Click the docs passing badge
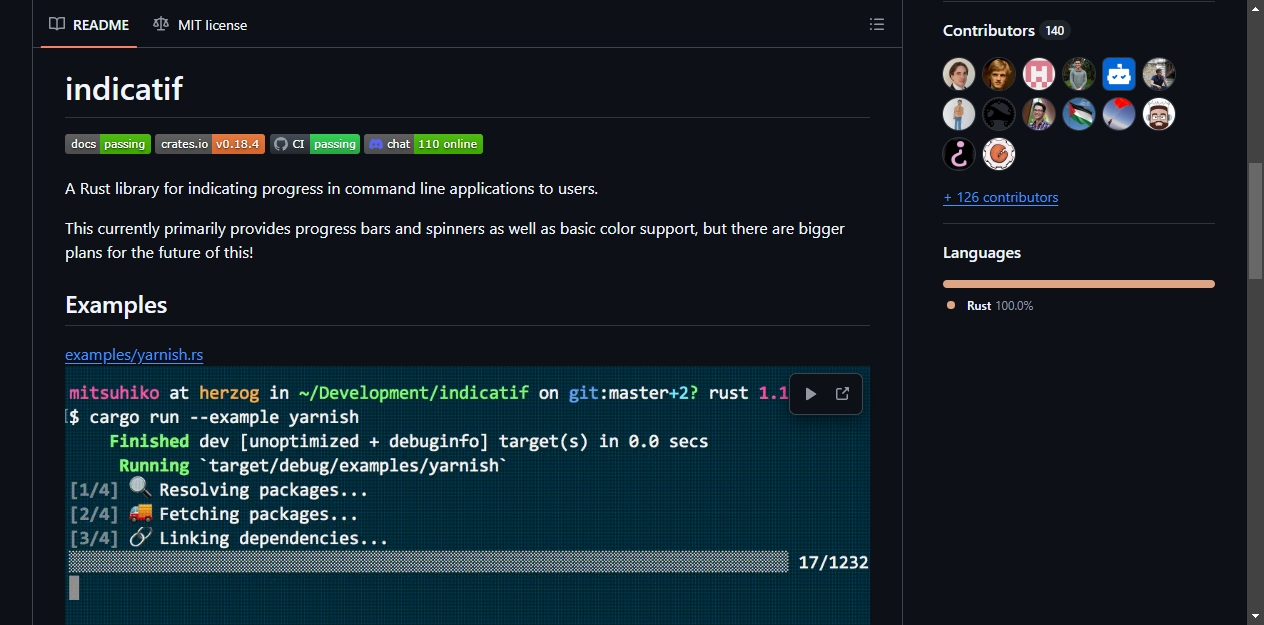The image size is (1264, 625). tap(108, 144)
